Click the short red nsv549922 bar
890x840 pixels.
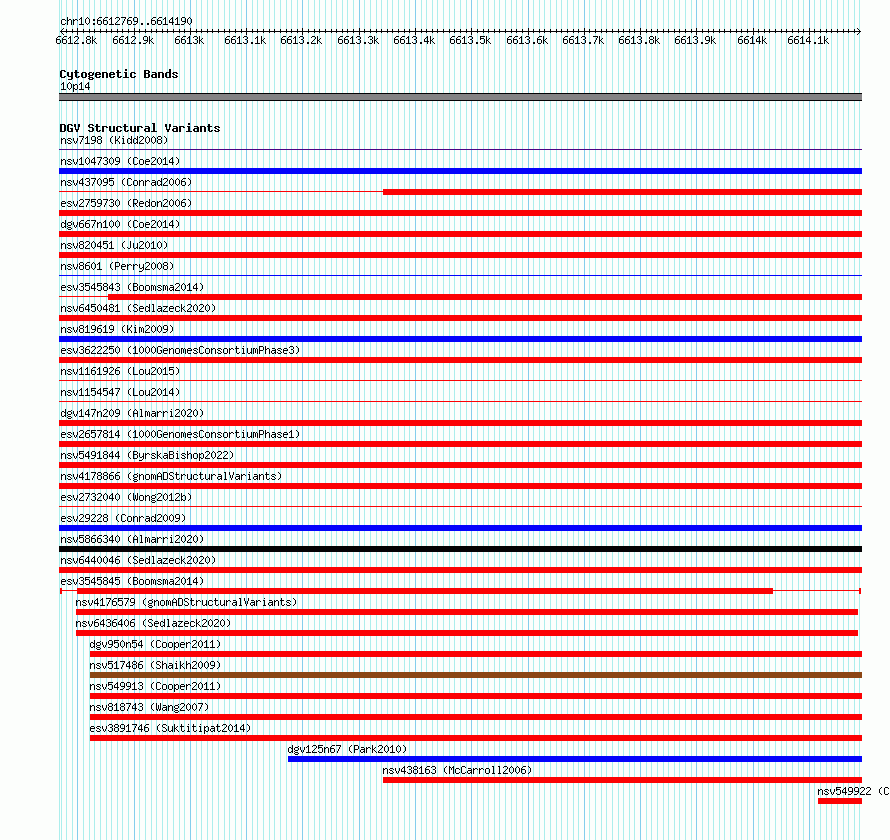click(840, 801)
